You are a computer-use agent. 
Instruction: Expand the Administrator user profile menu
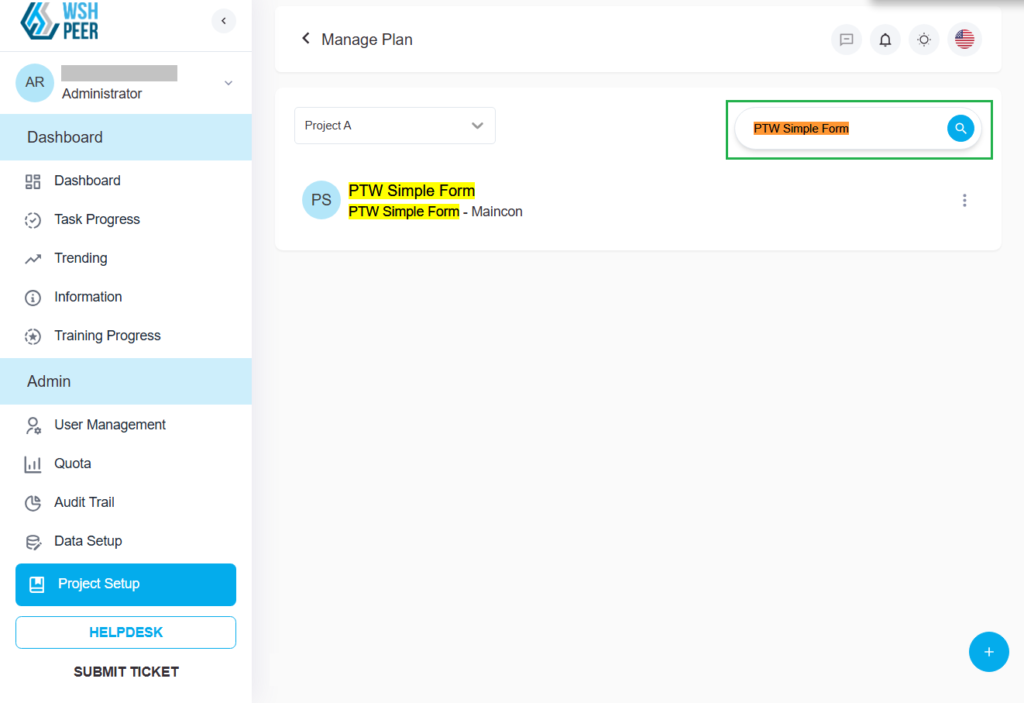tap(228, 83)
